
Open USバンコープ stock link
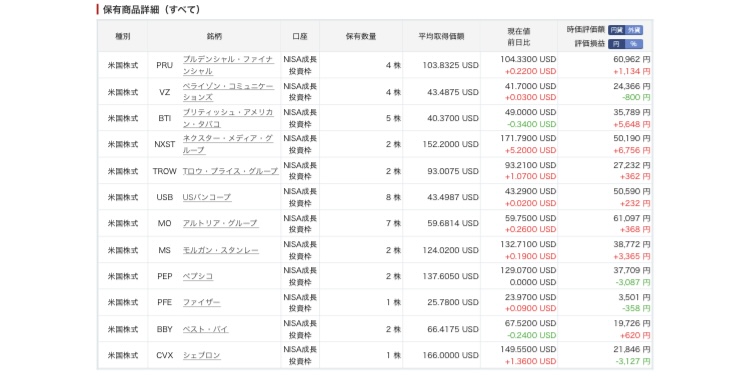click(x=207, y=197)
